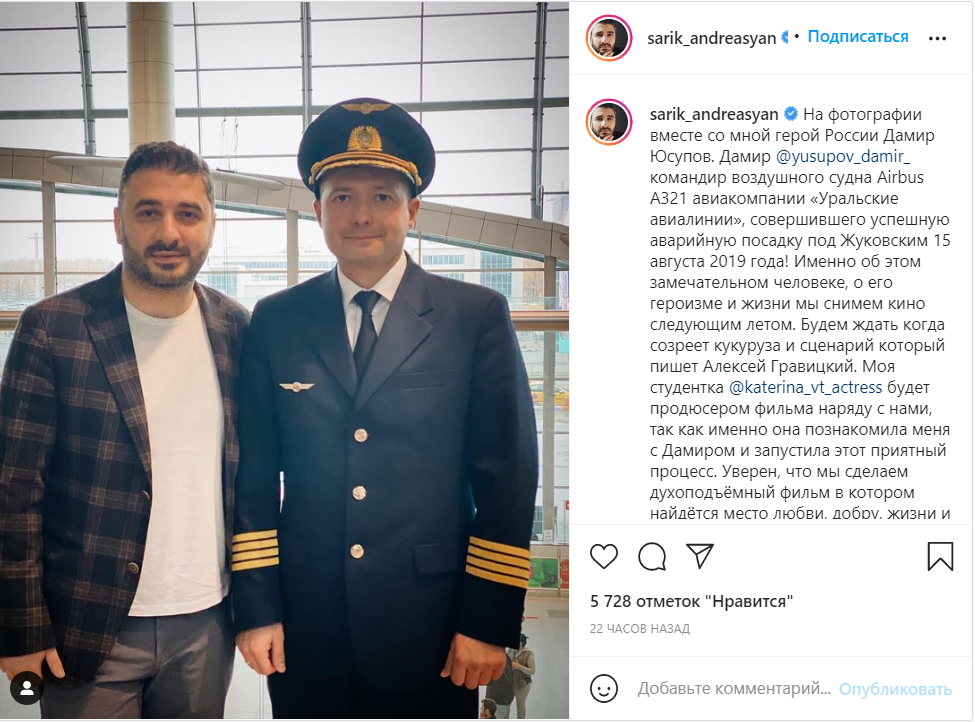Viewport: 975px width, 722px height.
Task: Click the post photo of the two men
Action: [x=284, y=360]
